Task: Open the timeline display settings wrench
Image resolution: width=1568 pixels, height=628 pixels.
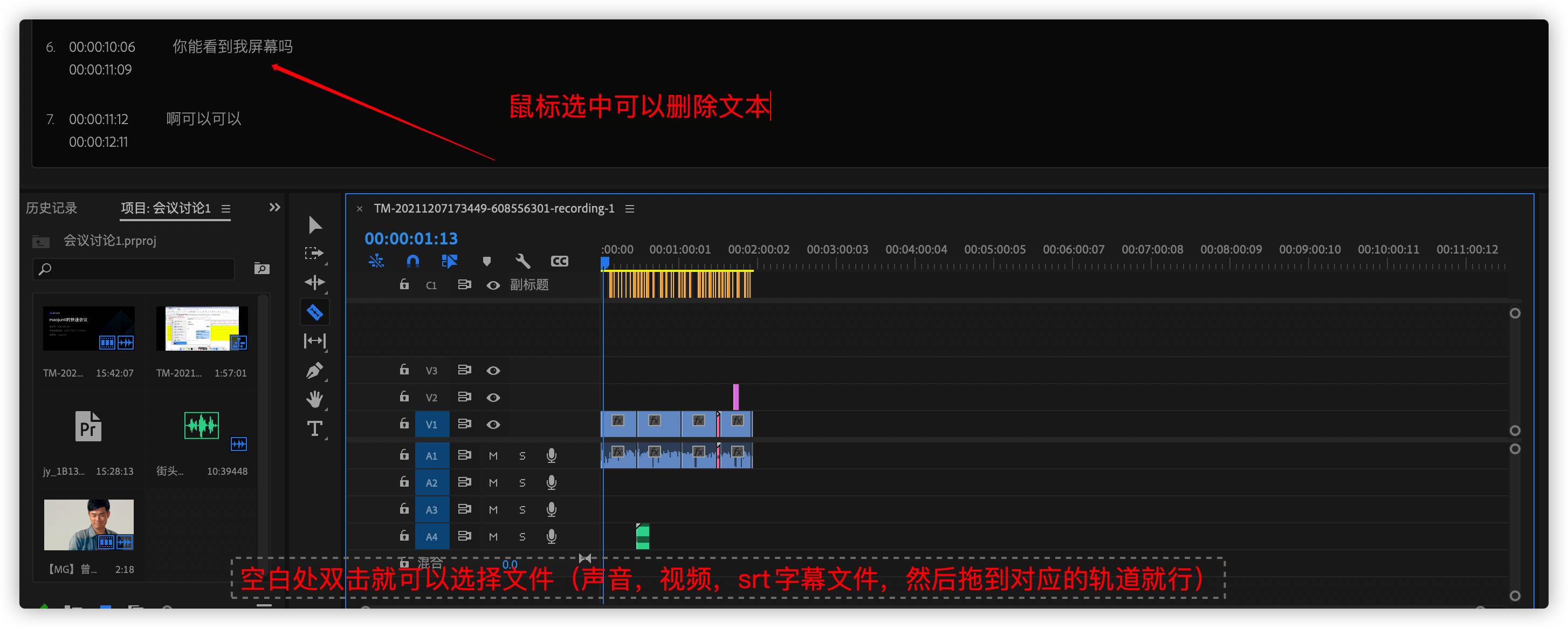Action: coord(523,261)
